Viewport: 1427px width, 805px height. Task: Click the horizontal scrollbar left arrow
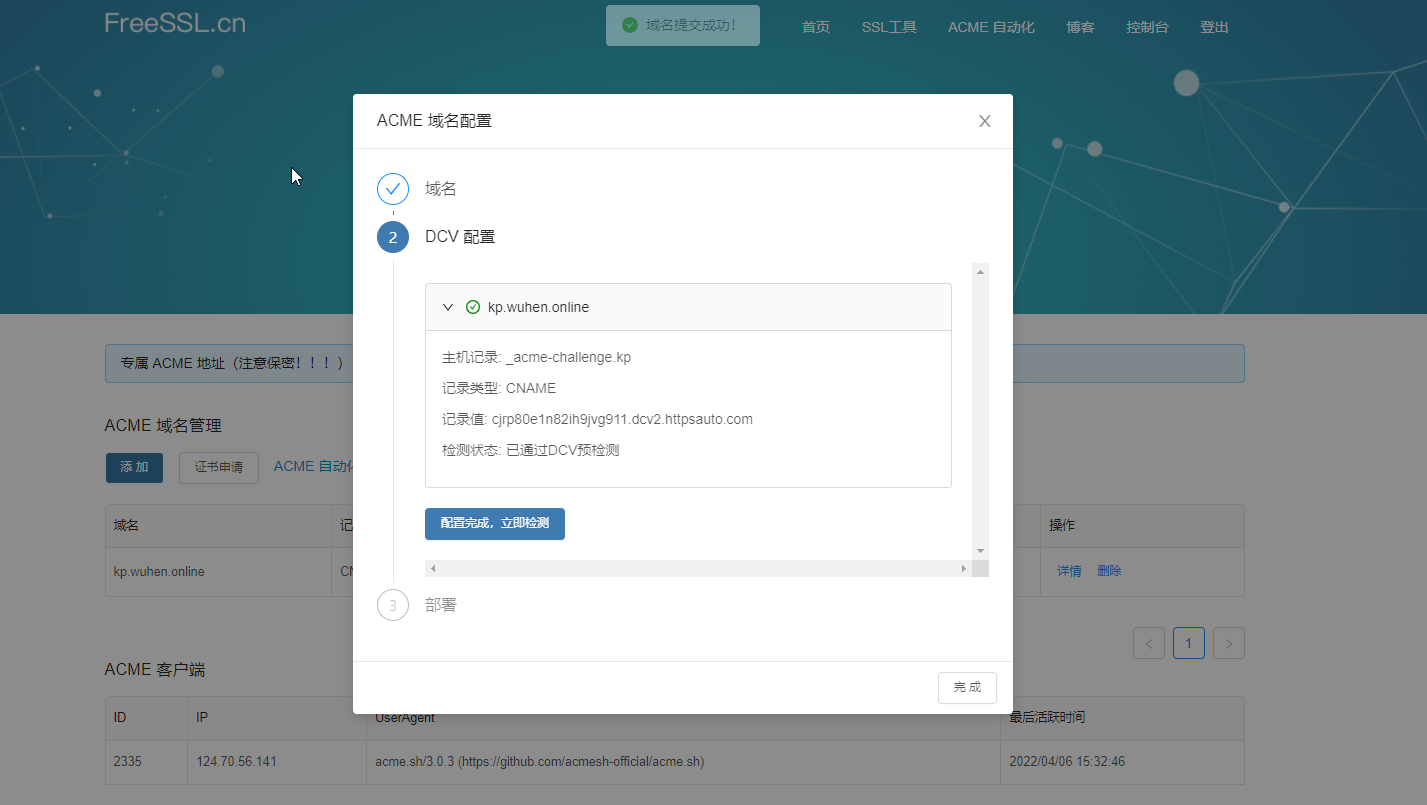(x=432, y=568)
